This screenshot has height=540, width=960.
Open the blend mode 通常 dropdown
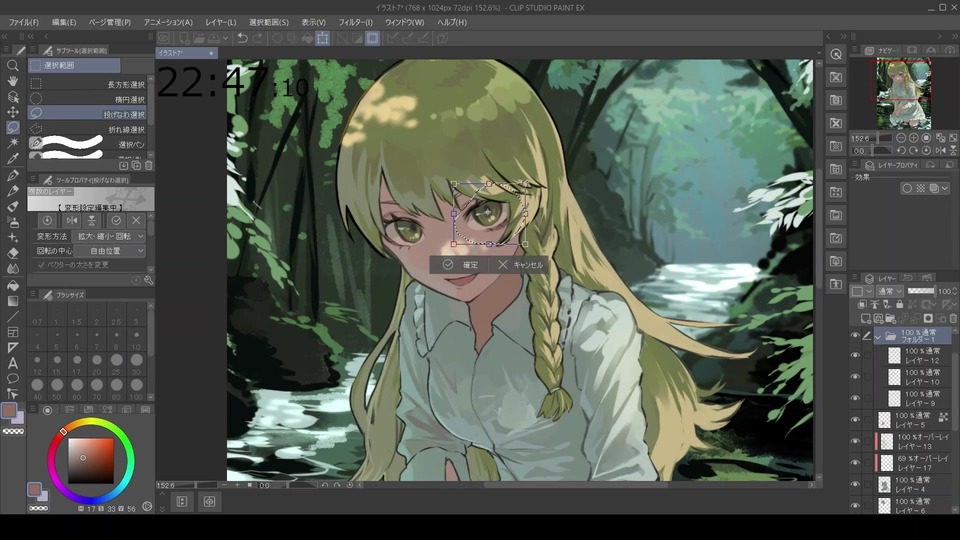890,291
